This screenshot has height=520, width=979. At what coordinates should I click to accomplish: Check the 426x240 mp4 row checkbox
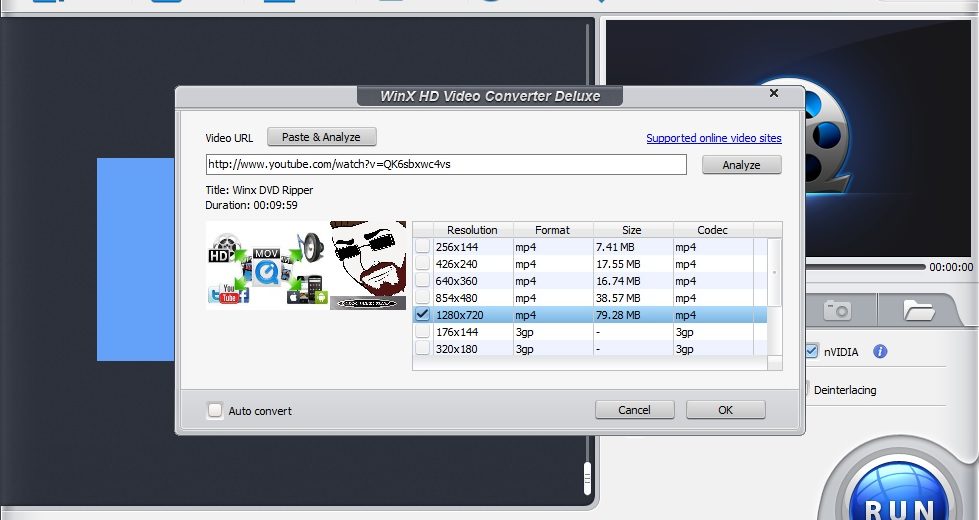[x=423, y=263]
